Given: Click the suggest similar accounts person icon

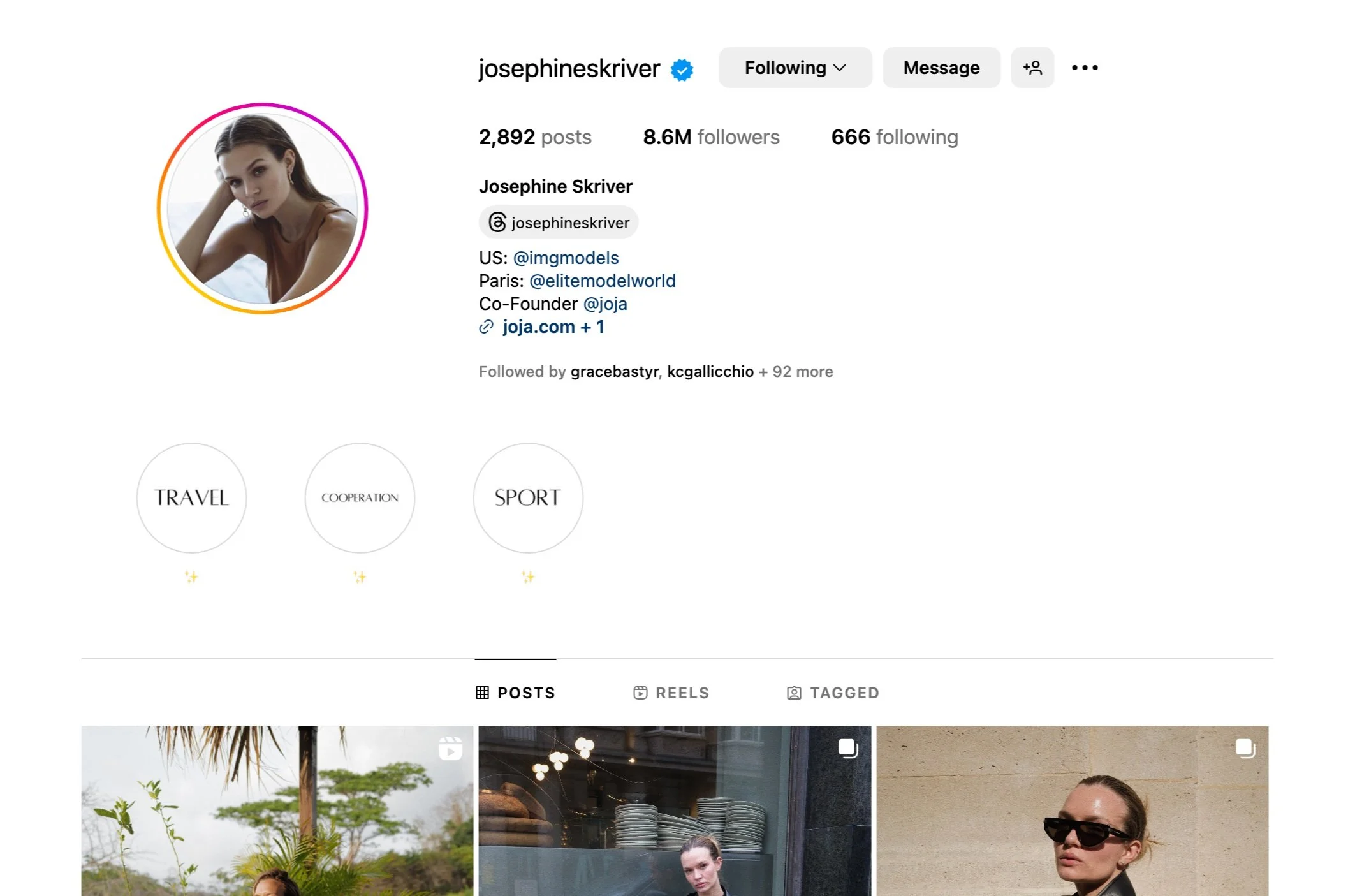Looking at the screenshot, I should pyautogui.click(x=1032, y=68).
